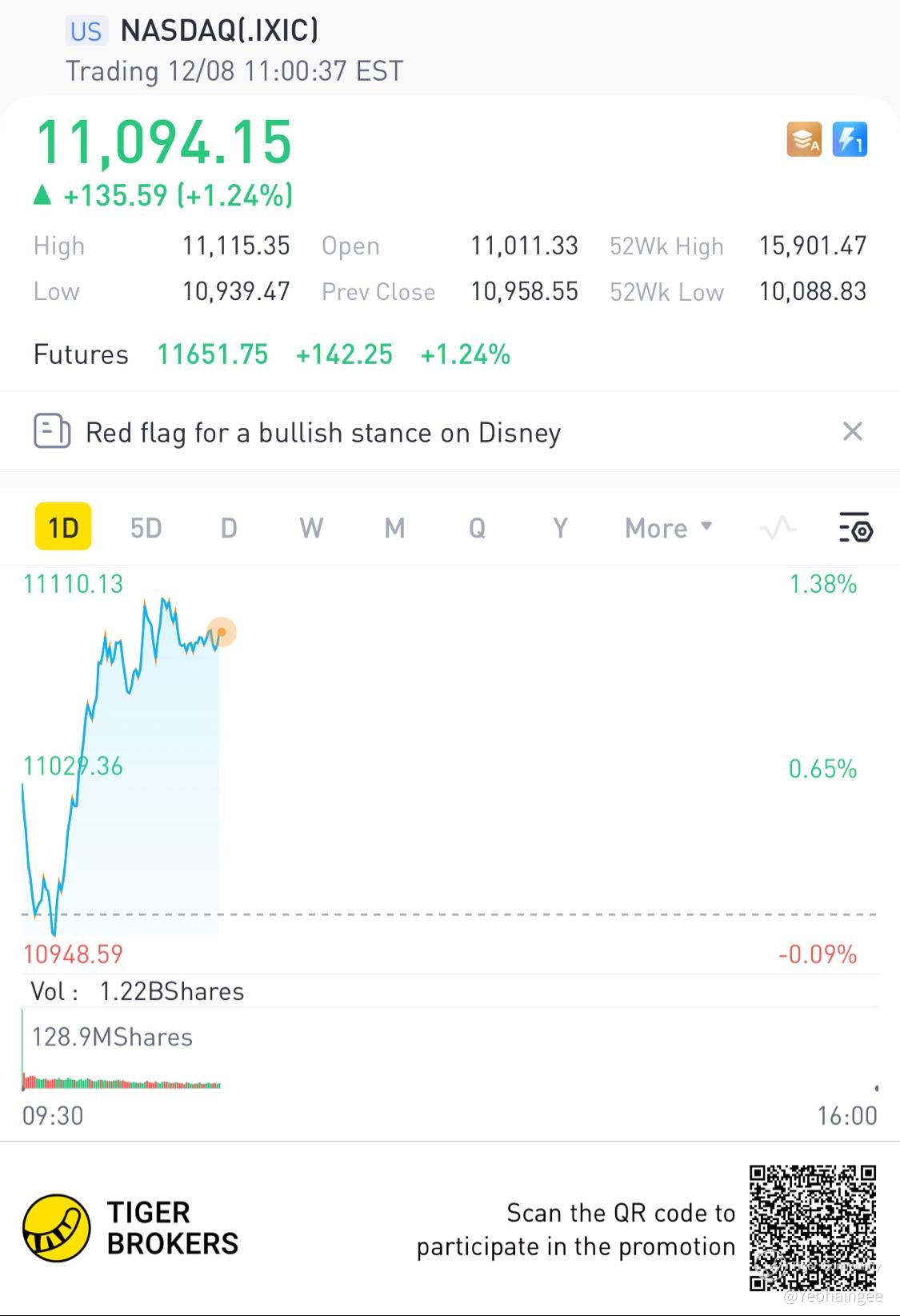
Task: Read the Red flag Disney headline
Action: (x=323, y=433)
